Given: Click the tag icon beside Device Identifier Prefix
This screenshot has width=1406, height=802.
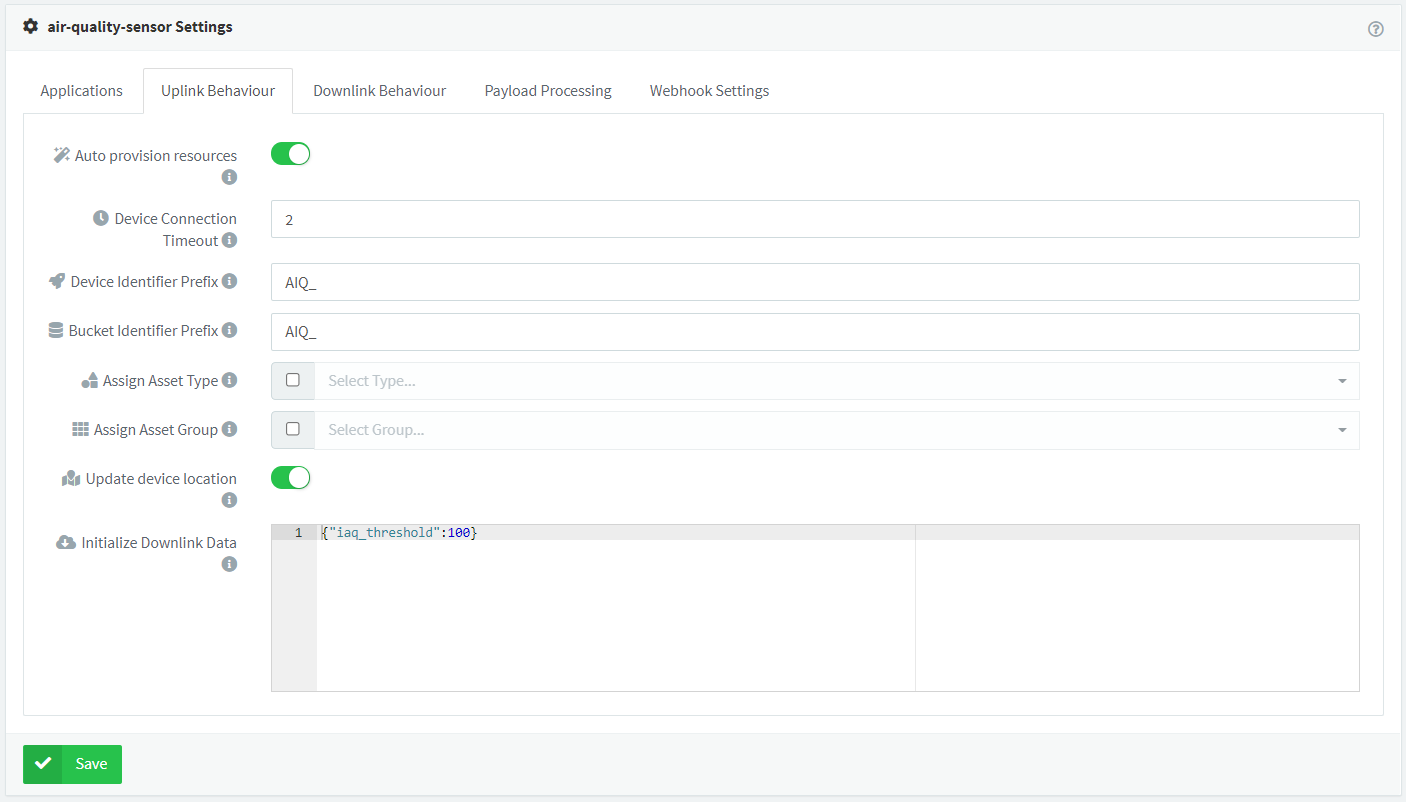Looking at the screenshot, I should (x=58, y=281).
